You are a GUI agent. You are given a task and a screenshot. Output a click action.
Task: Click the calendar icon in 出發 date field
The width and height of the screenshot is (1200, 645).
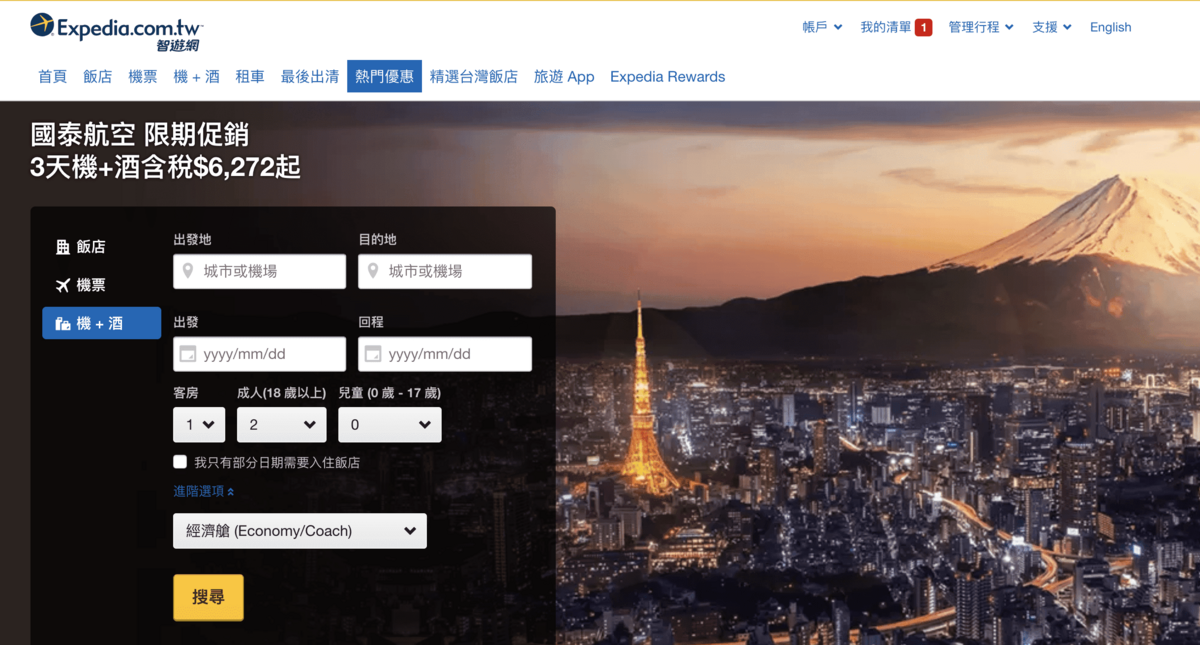(x=187, y=354)
